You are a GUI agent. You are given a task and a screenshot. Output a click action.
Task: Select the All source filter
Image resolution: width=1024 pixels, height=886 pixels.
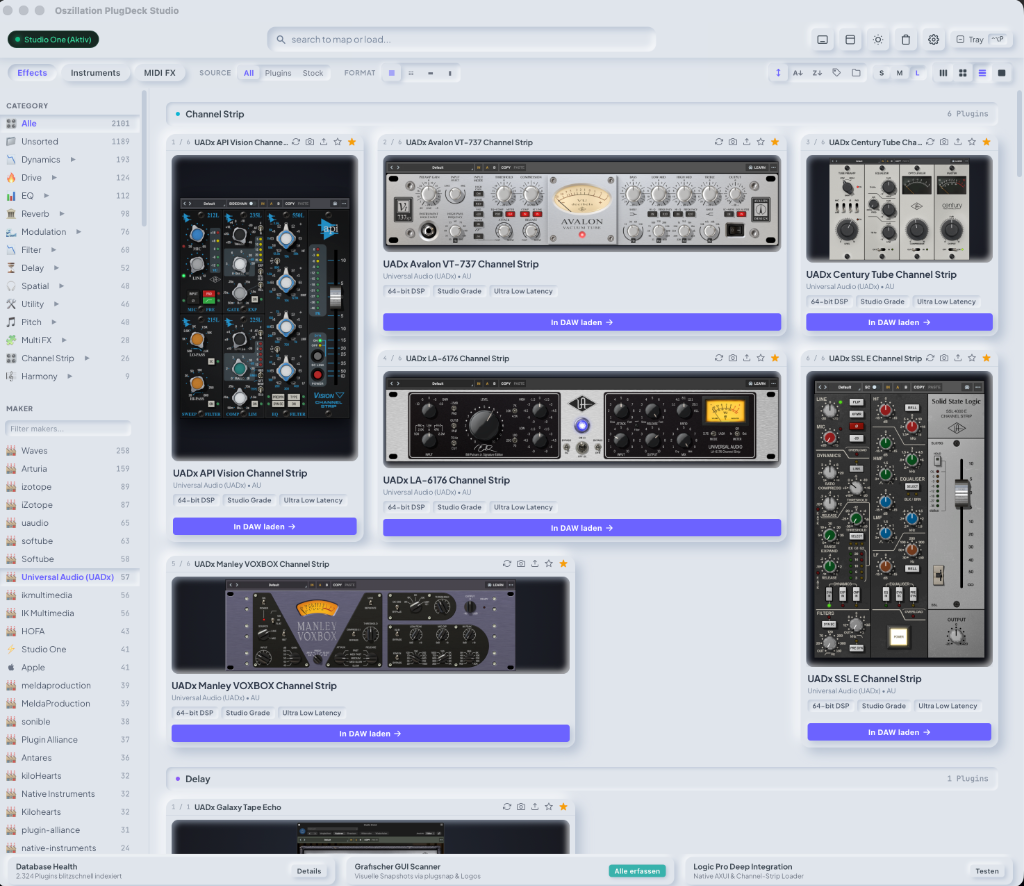click(249, 73)
